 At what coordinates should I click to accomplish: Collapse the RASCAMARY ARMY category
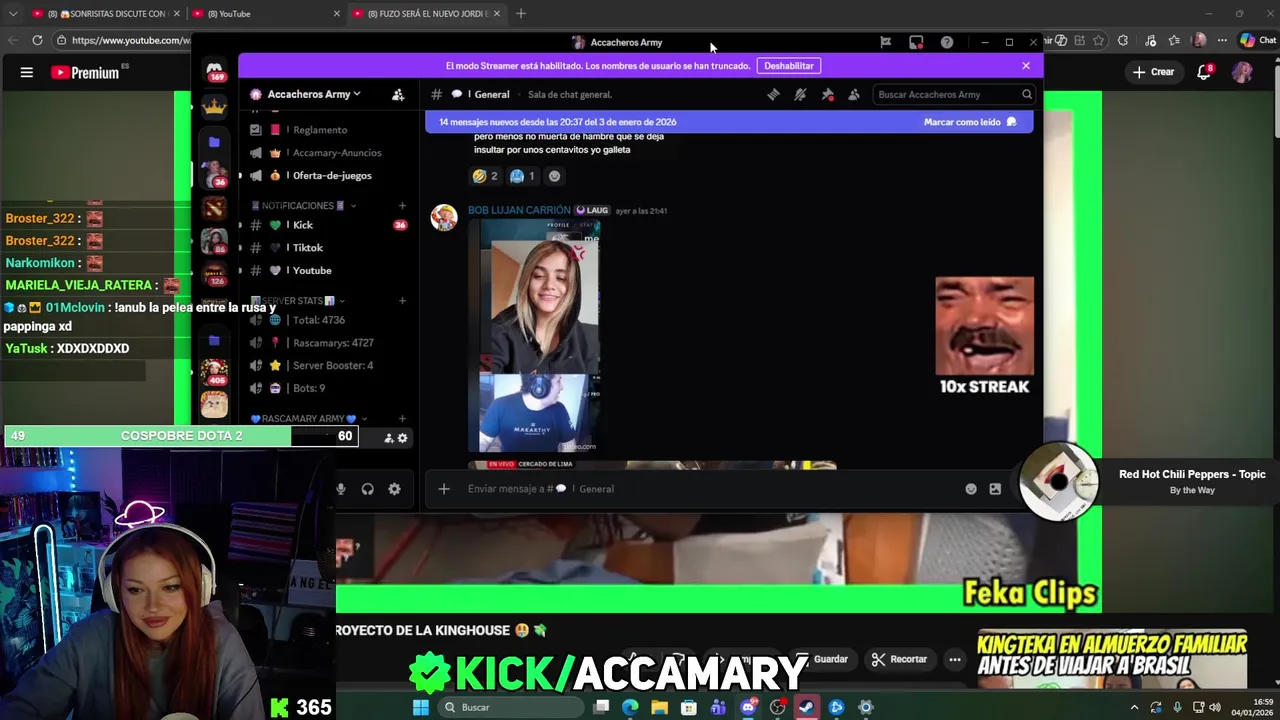[x=308, y=419]
